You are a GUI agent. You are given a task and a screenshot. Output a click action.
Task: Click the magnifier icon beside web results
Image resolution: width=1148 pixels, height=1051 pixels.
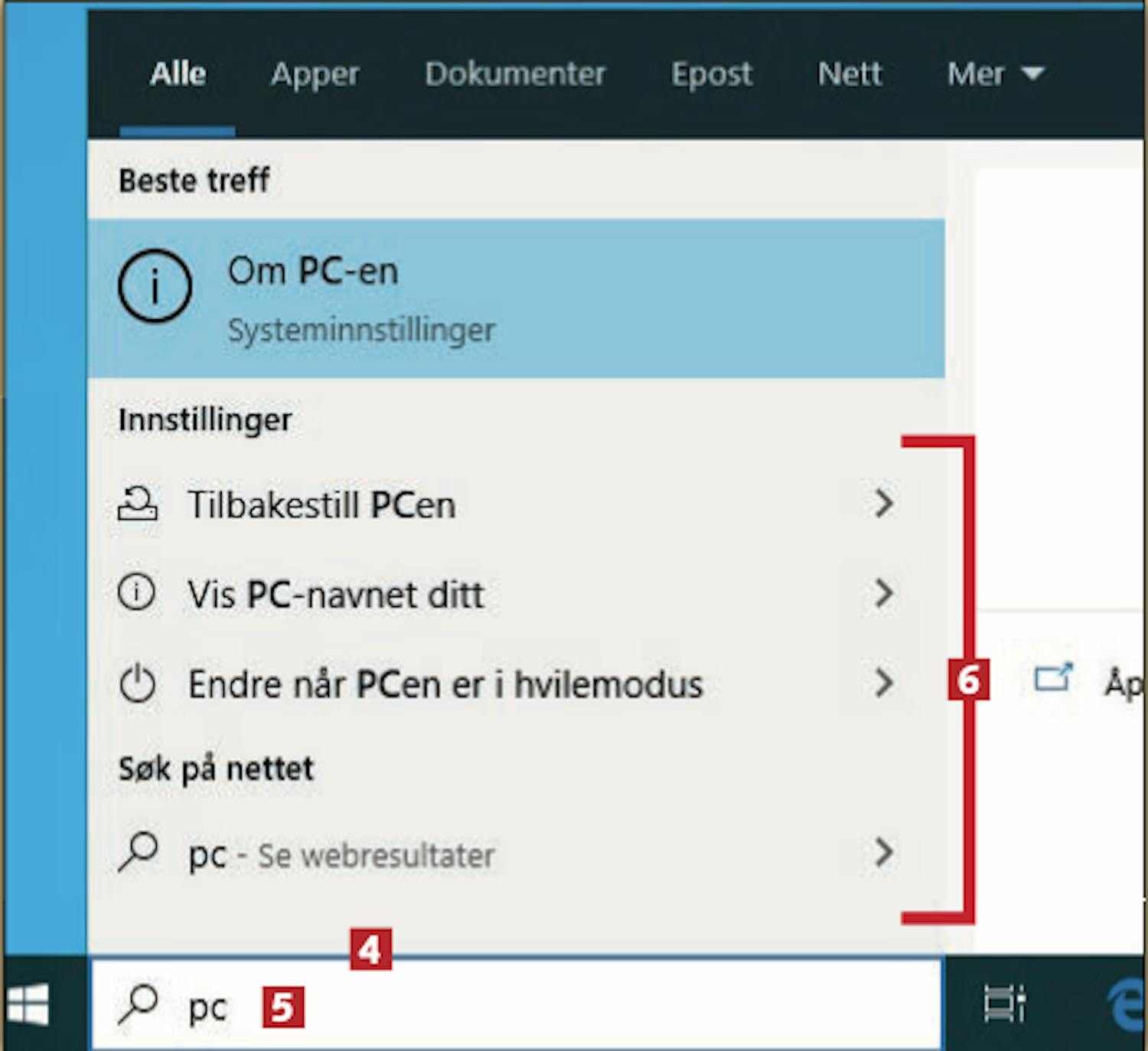pos(138,852)
